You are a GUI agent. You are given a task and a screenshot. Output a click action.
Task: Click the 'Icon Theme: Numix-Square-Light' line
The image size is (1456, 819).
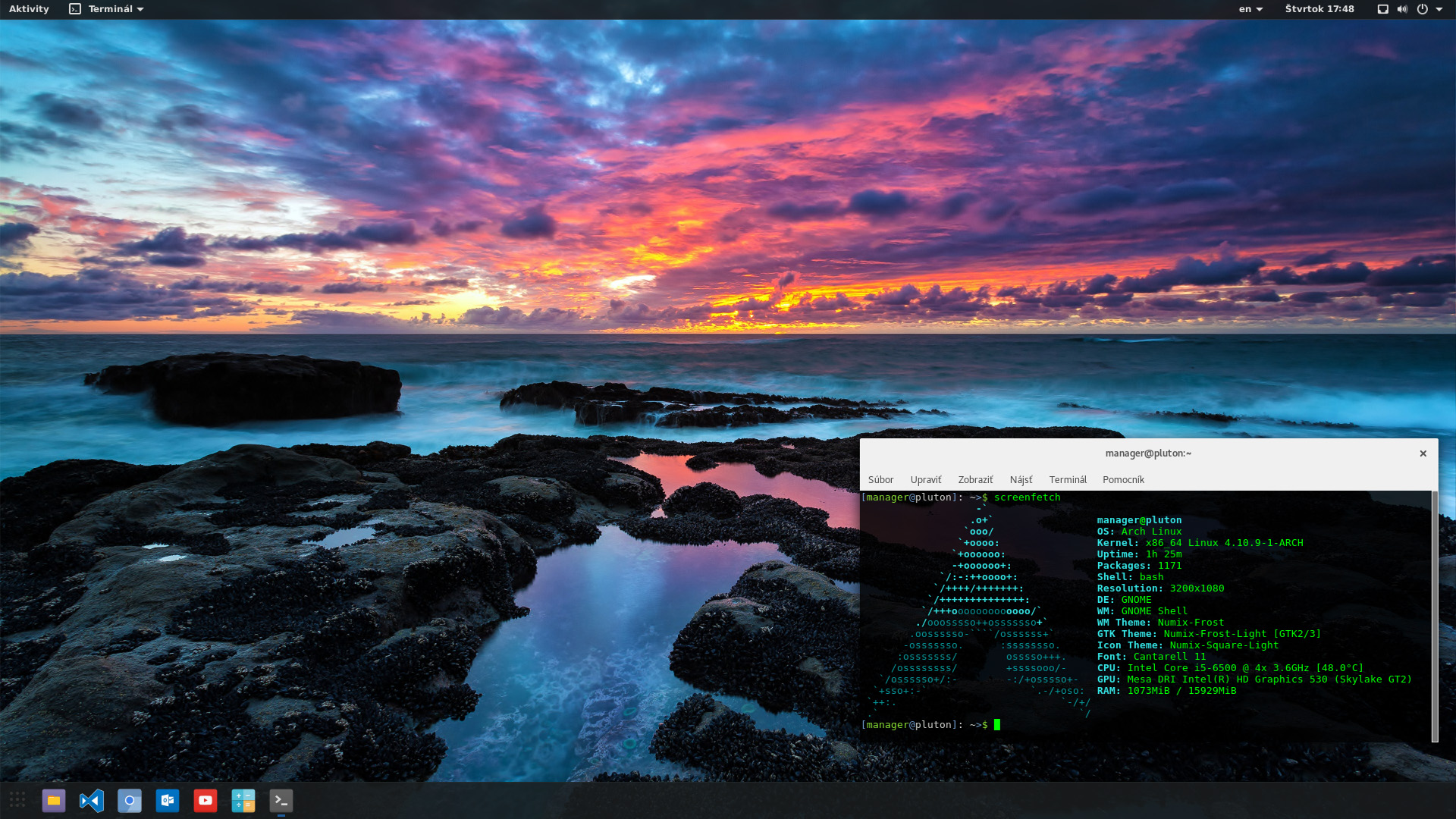pos(1188,645)
